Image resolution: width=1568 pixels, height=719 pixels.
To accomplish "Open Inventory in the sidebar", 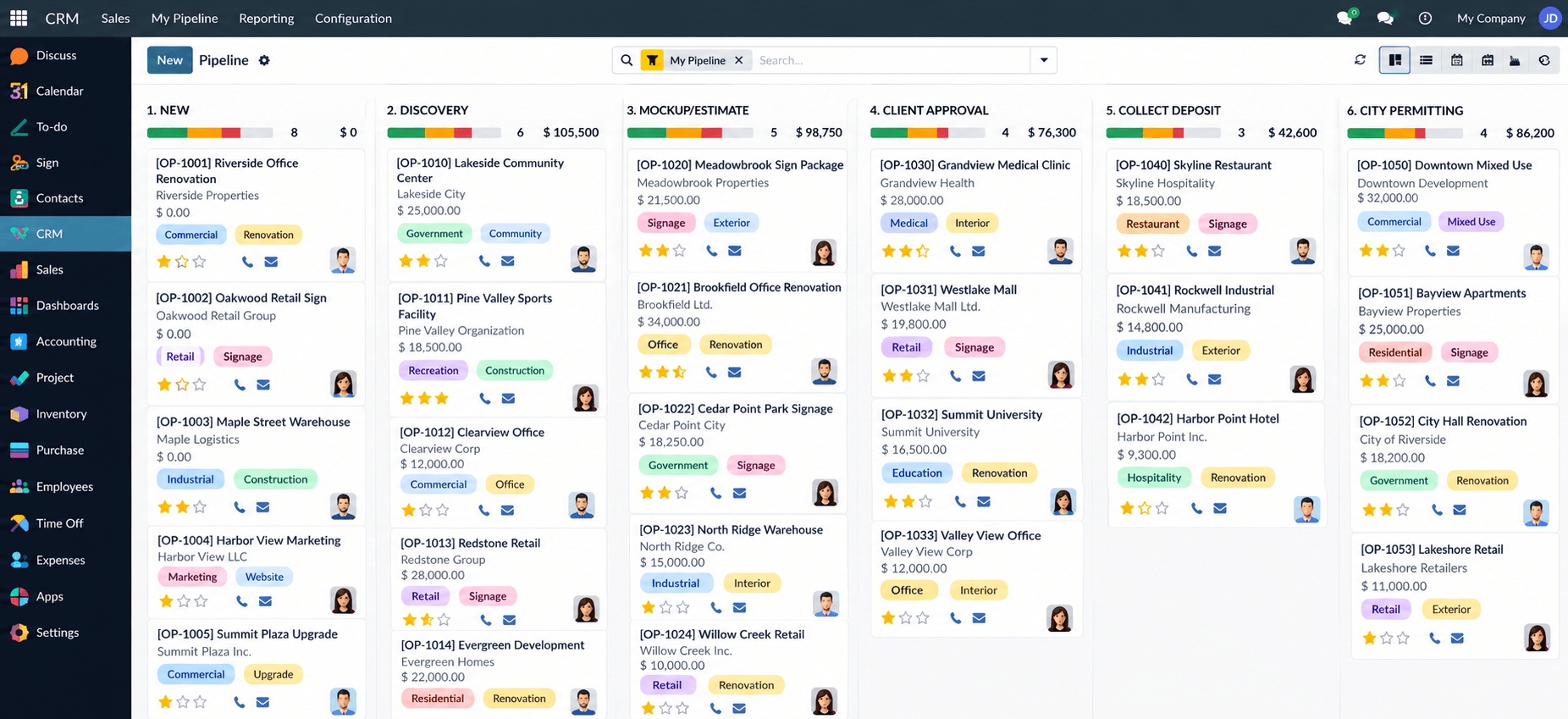I will 61,414.
